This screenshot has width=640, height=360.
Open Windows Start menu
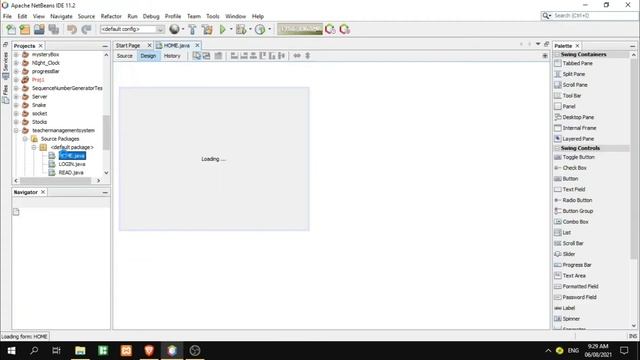(11, 351)
